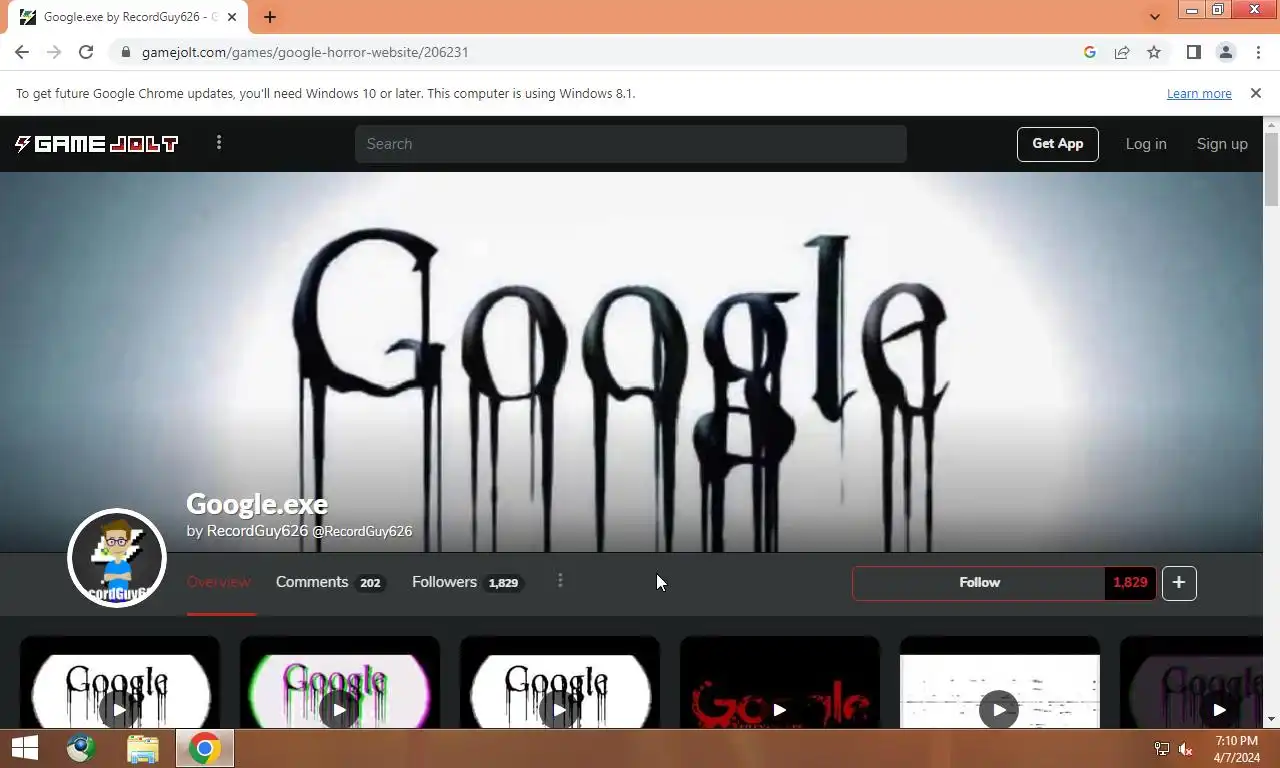Open more options dots next to Followers

[560, 581]
